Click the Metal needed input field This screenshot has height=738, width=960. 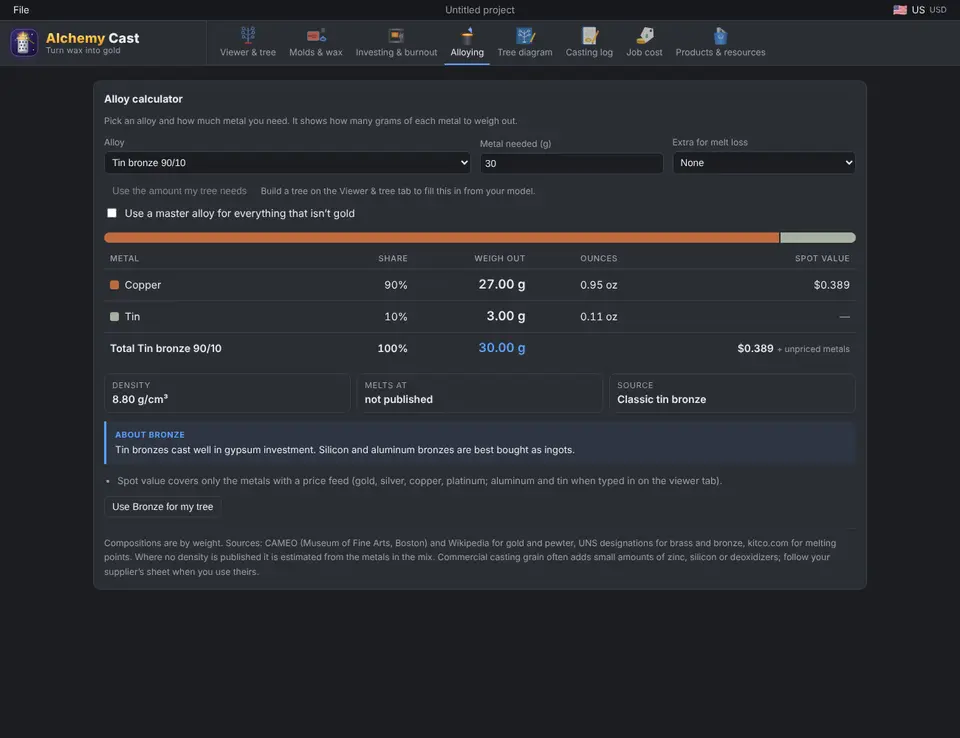click(571, 164)
